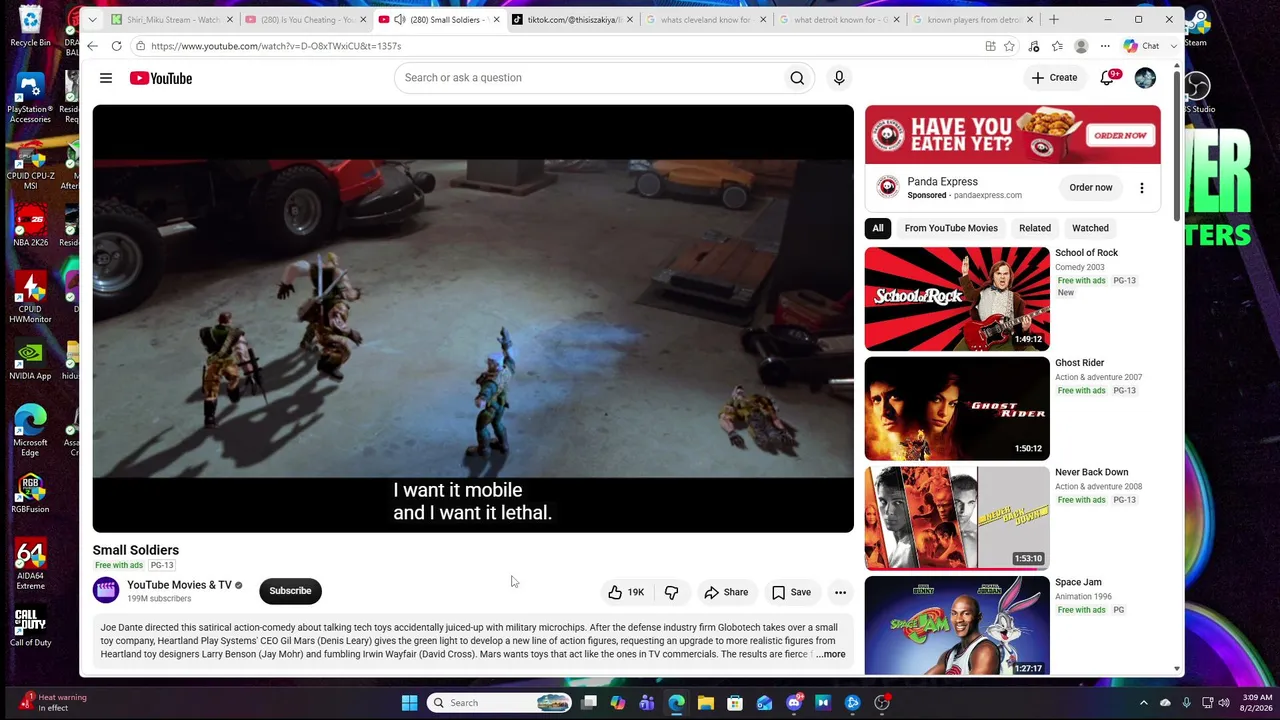1280x720 pixels.
Task: Click the YouTube search input field
Action: (x=587, y=78)
